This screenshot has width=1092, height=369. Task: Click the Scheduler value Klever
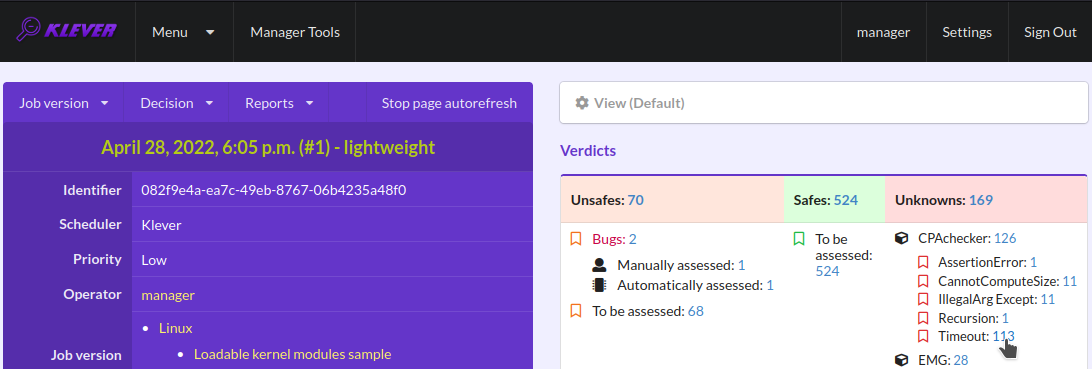click(x=162, y=225)
